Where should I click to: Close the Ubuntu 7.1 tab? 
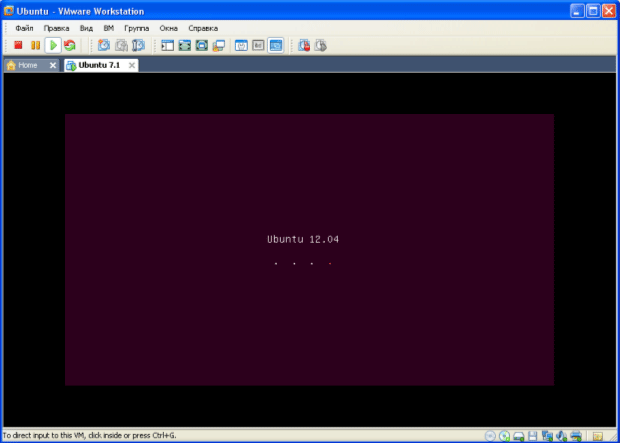[x=132, y=66]
